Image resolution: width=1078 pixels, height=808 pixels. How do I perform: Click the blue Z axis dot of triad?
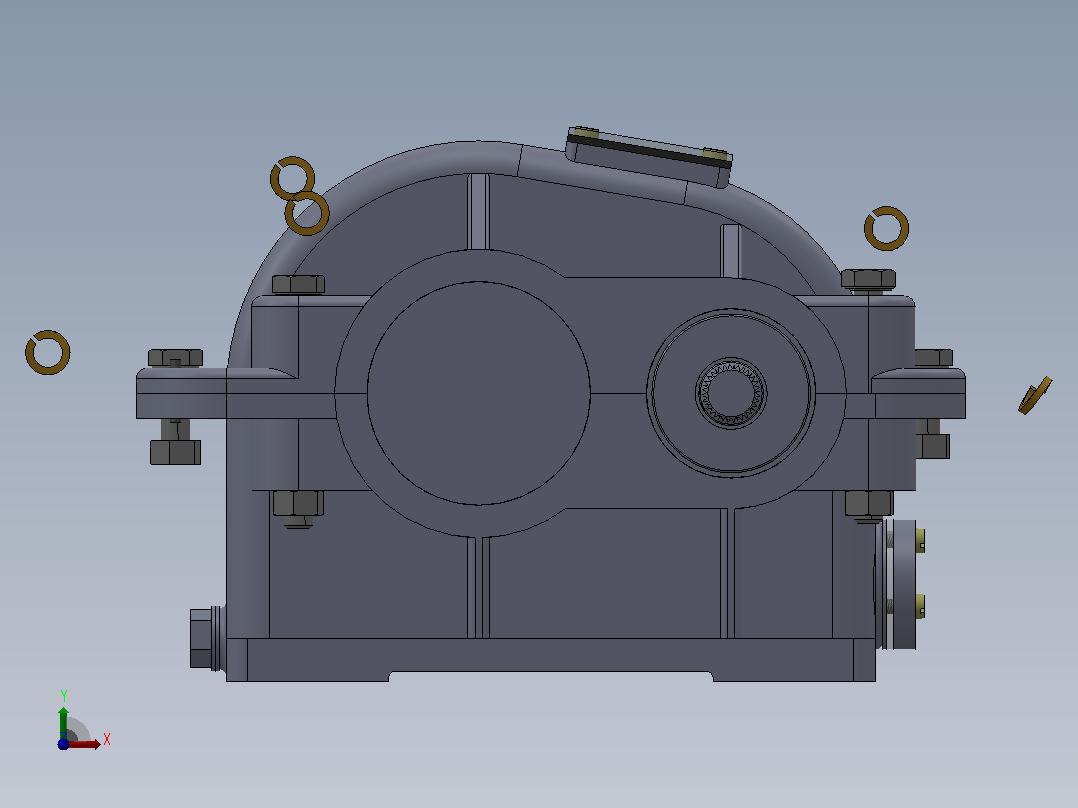click(x=63, y=744)
